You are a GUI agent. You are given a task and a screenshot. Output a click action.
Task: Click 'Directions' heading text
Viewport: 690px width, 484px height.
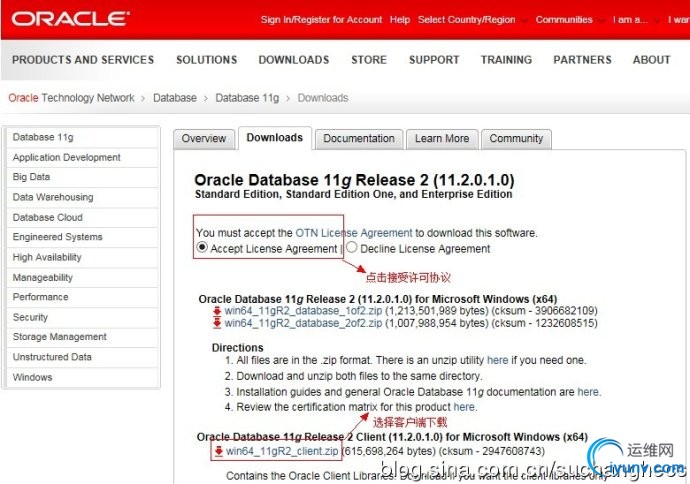point(238,348)
